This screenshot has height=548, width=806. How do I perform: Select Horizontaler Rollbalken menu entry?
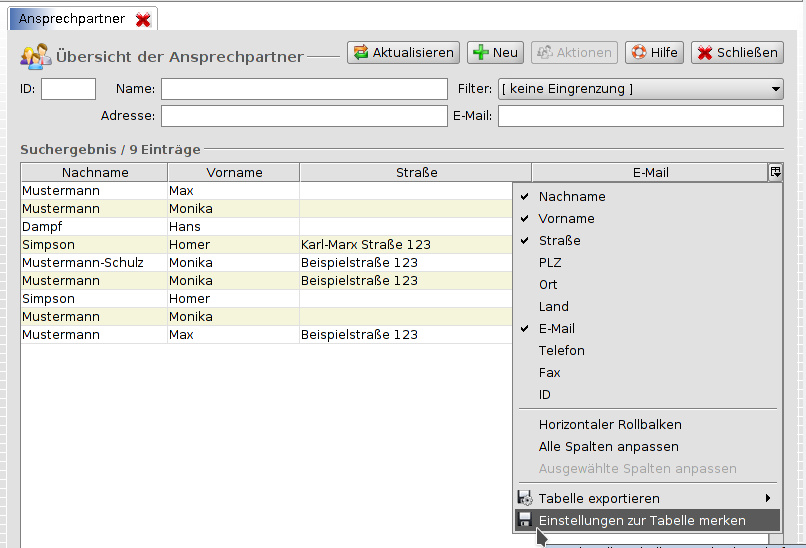point(610,425)
